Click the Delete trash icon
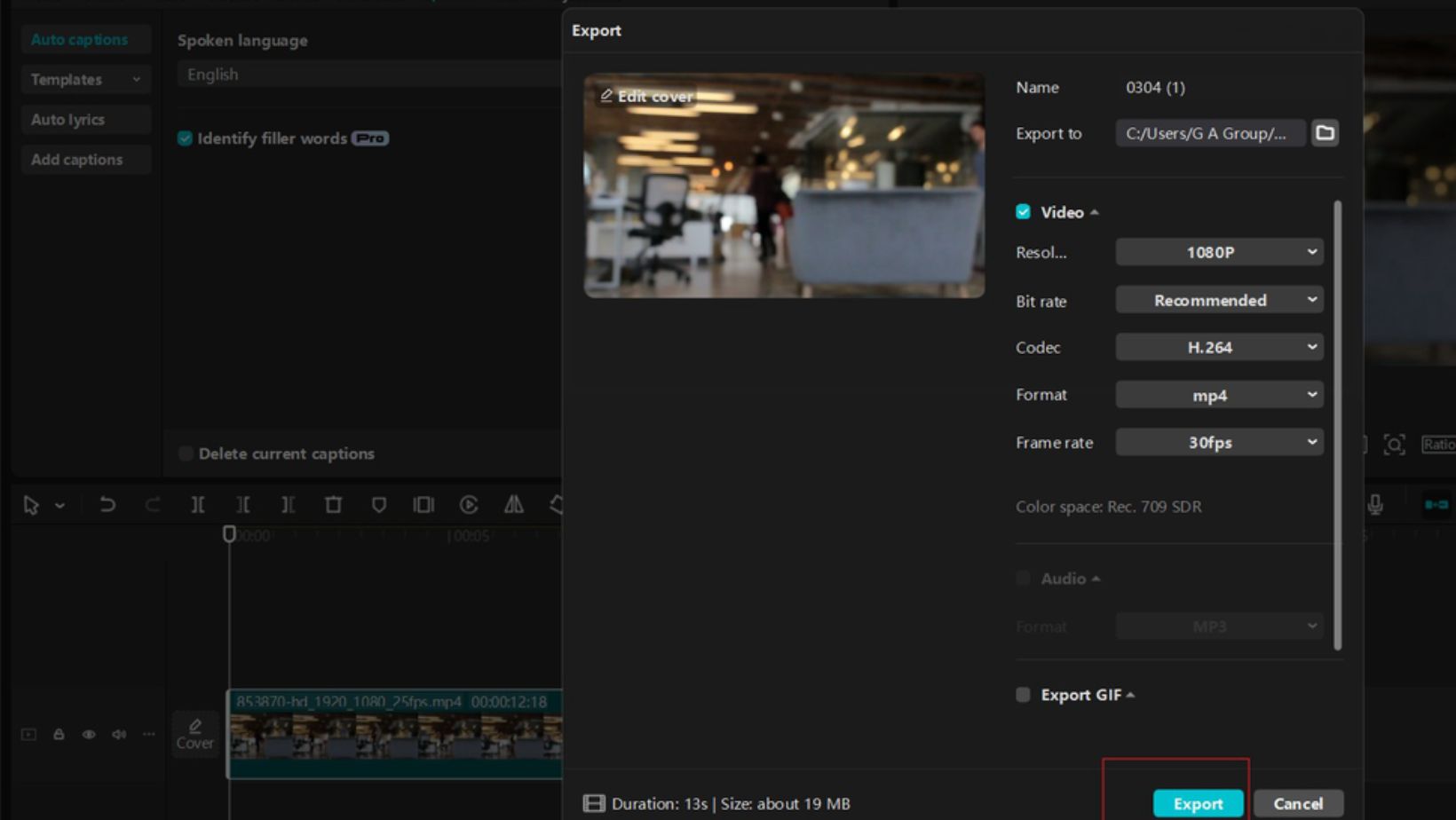The image size is (1456, 820). [333, 505]
